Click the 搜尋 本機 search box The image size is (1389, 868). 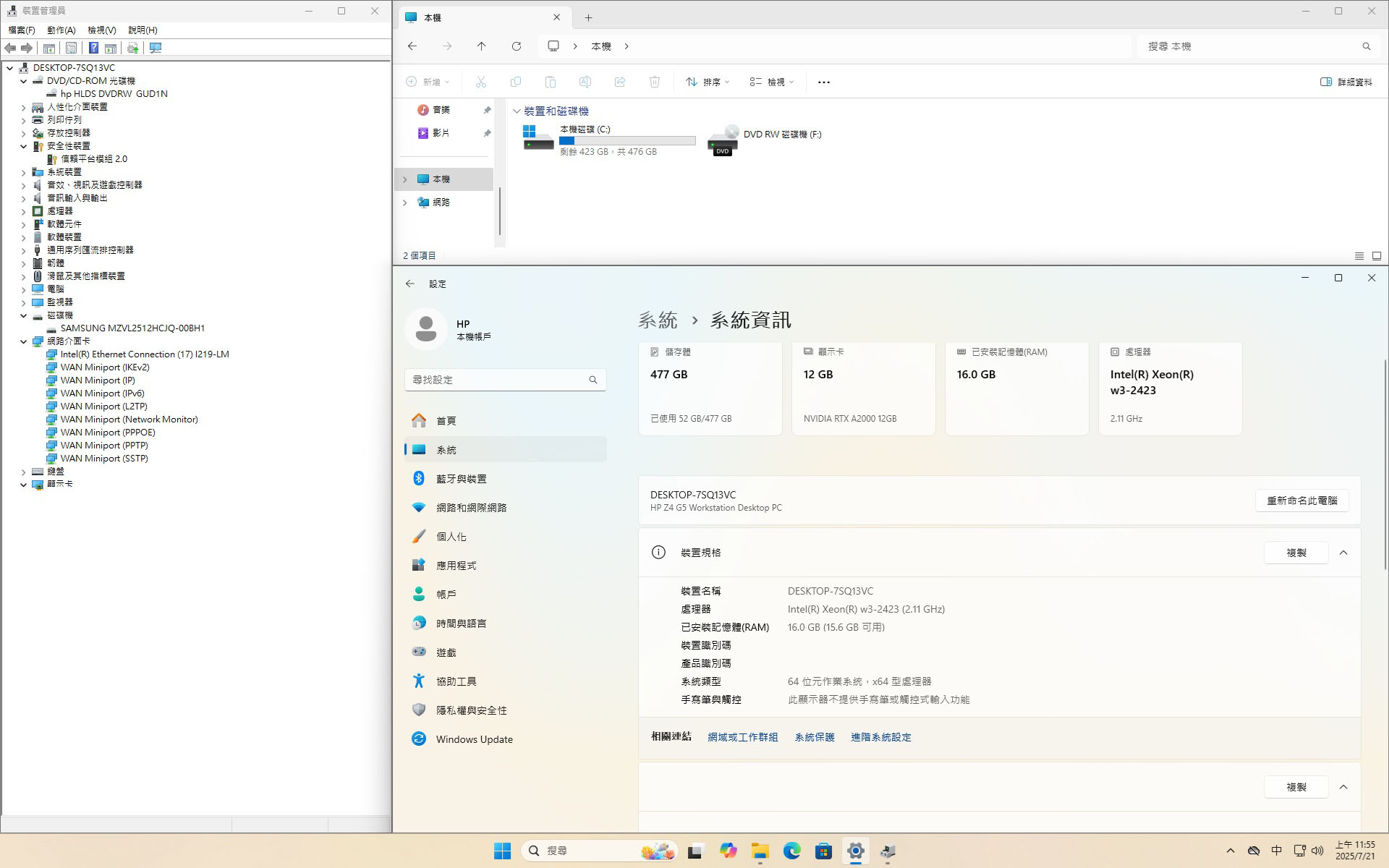1258,46
